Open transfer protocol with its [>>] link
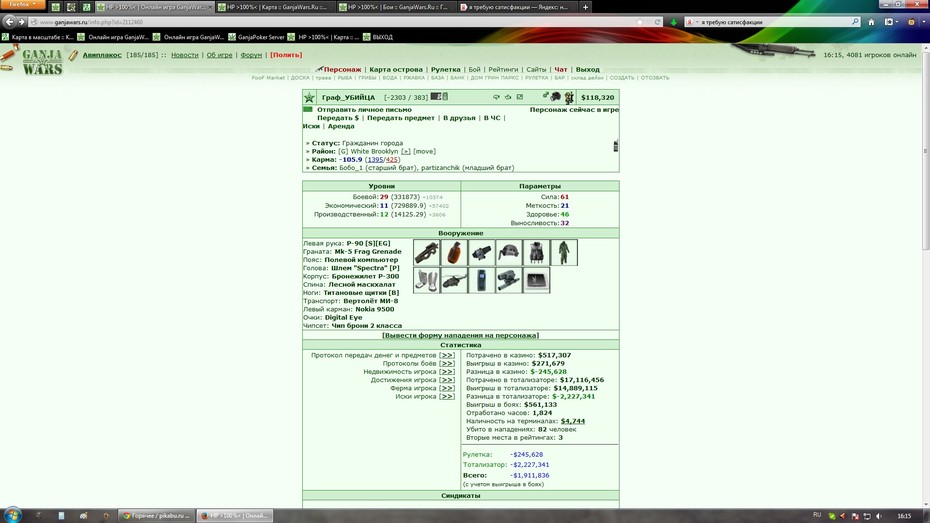This screenshot has width=930, height=523. pos(447,355)
